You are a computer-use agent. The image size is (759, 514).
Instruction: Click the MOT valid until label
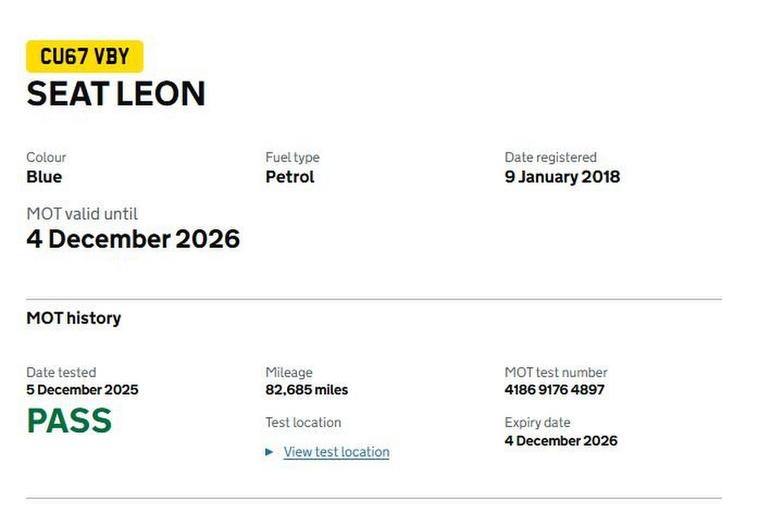click(82, 213)
